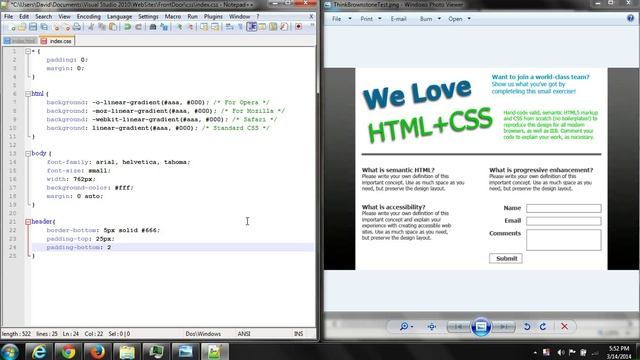Screen dimensions: 640x360
Task: Click the Paste clipboard icon
Action: click(113, 27)
